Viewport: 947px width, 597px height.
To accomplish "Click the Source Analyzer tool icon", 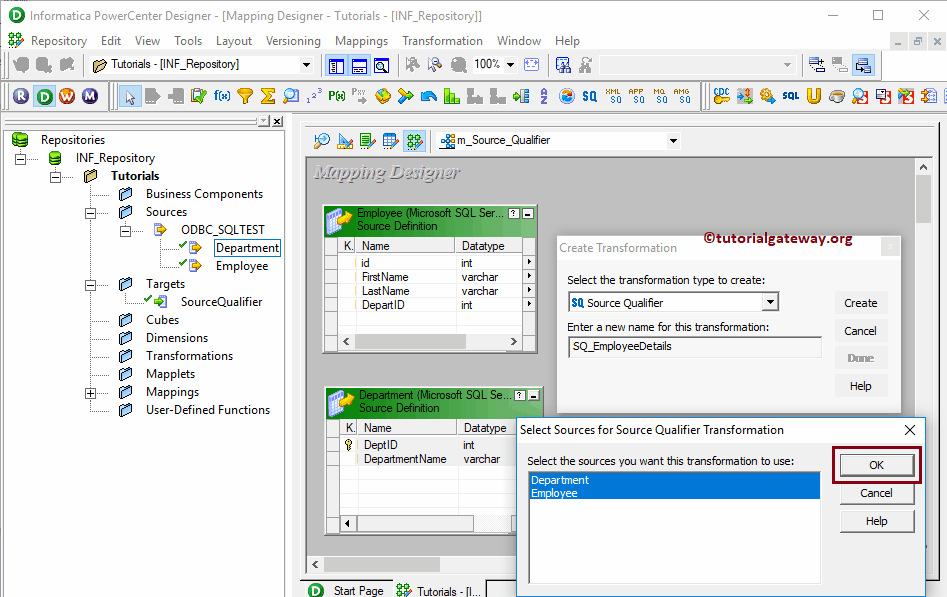I will (x=321, y=141).
